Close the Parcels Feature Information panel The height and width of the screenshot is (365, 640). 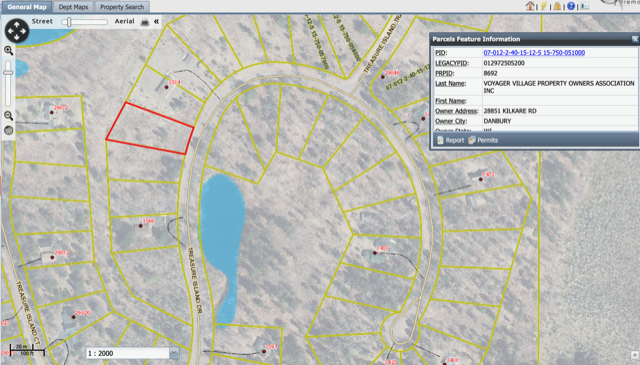pyautogui.click(x=635, y=39)
